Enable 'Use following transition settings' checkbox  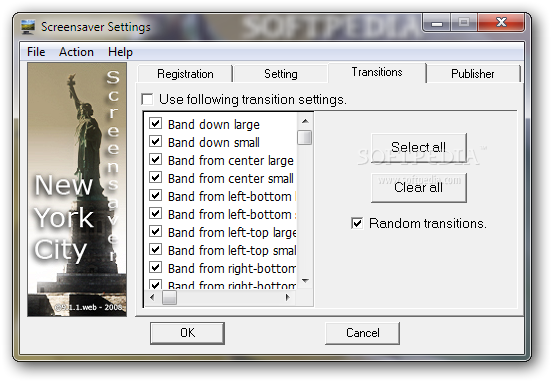(x=147, y=99)
